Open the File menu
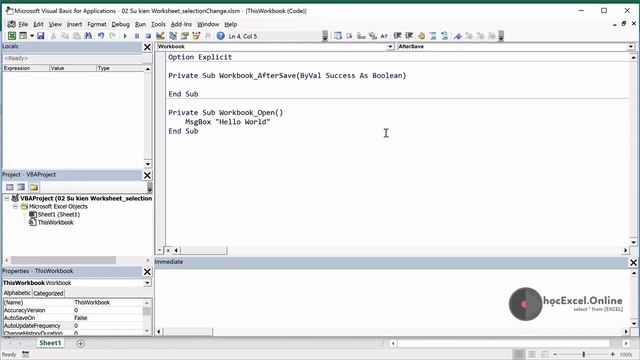Screen dimensions: 640x360 point(23,24)
